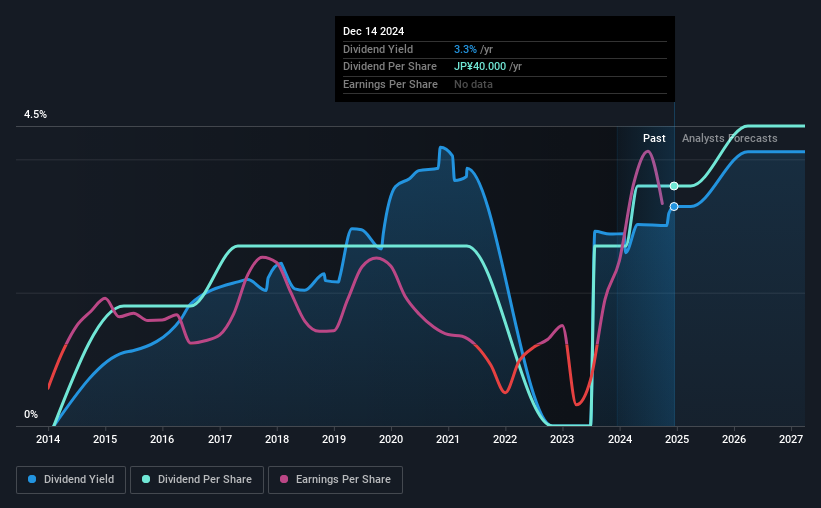The height and width of the screenshot is (508, 821).
Task: Click the 2021 x-axis label
Action: [x=448, y=439]
